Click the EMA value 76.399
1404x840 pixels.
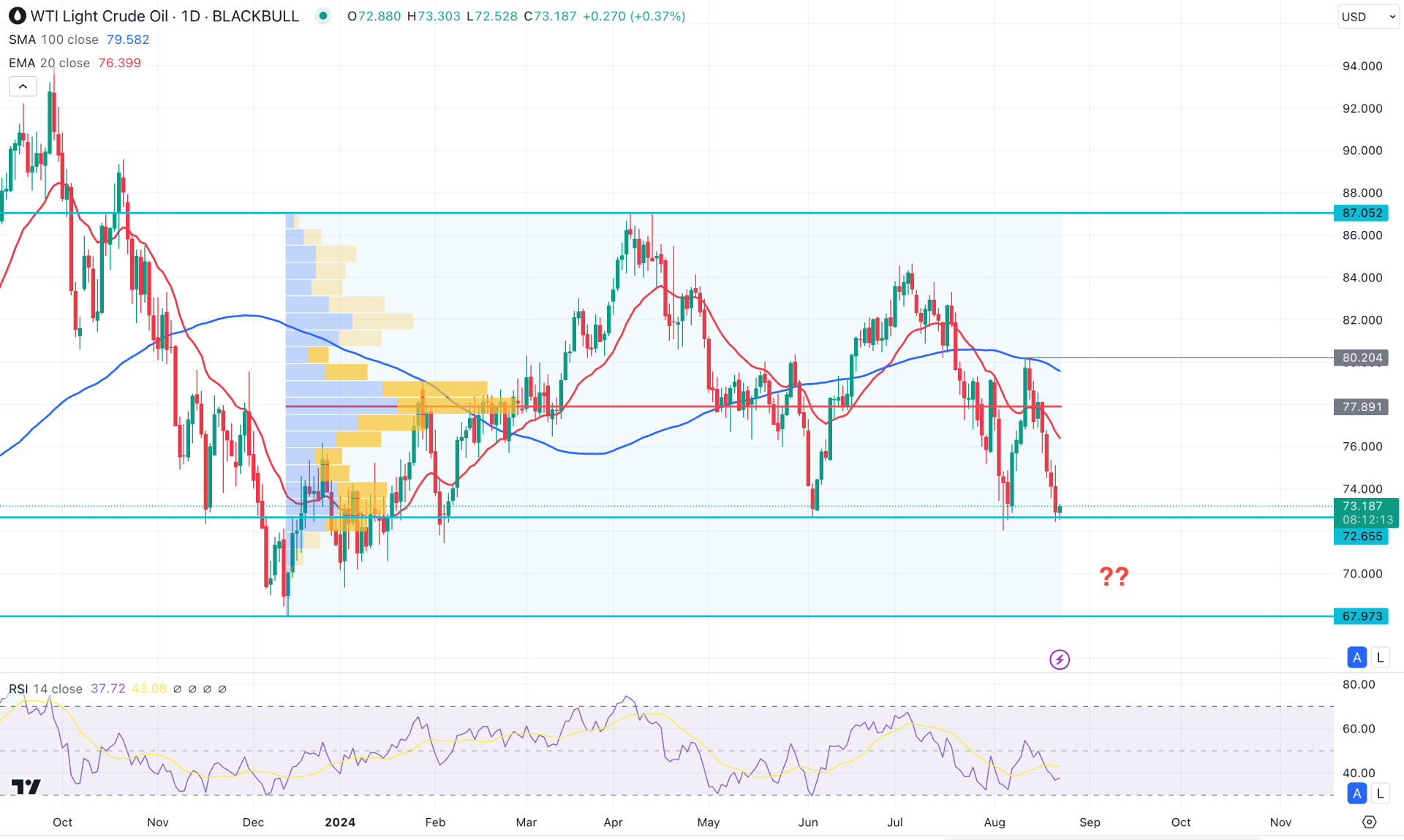(120, 63)
